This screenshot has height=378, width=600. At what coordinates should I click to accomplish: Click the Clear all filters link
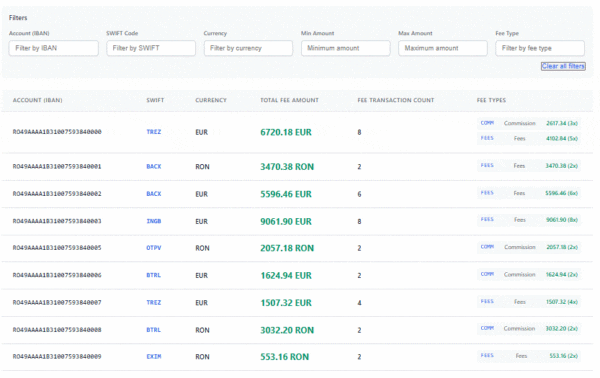tap(563, 66)
